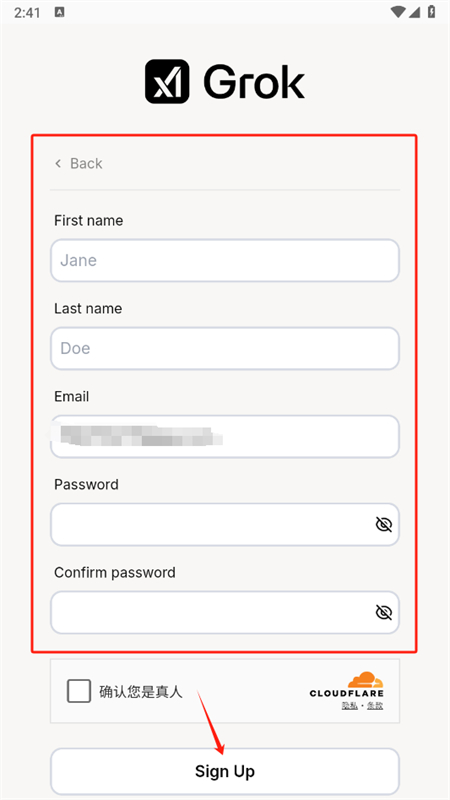The height and width of the screenshot is (800, 450).
Task: Show Password using its eye icon
Action: [383, 524]
